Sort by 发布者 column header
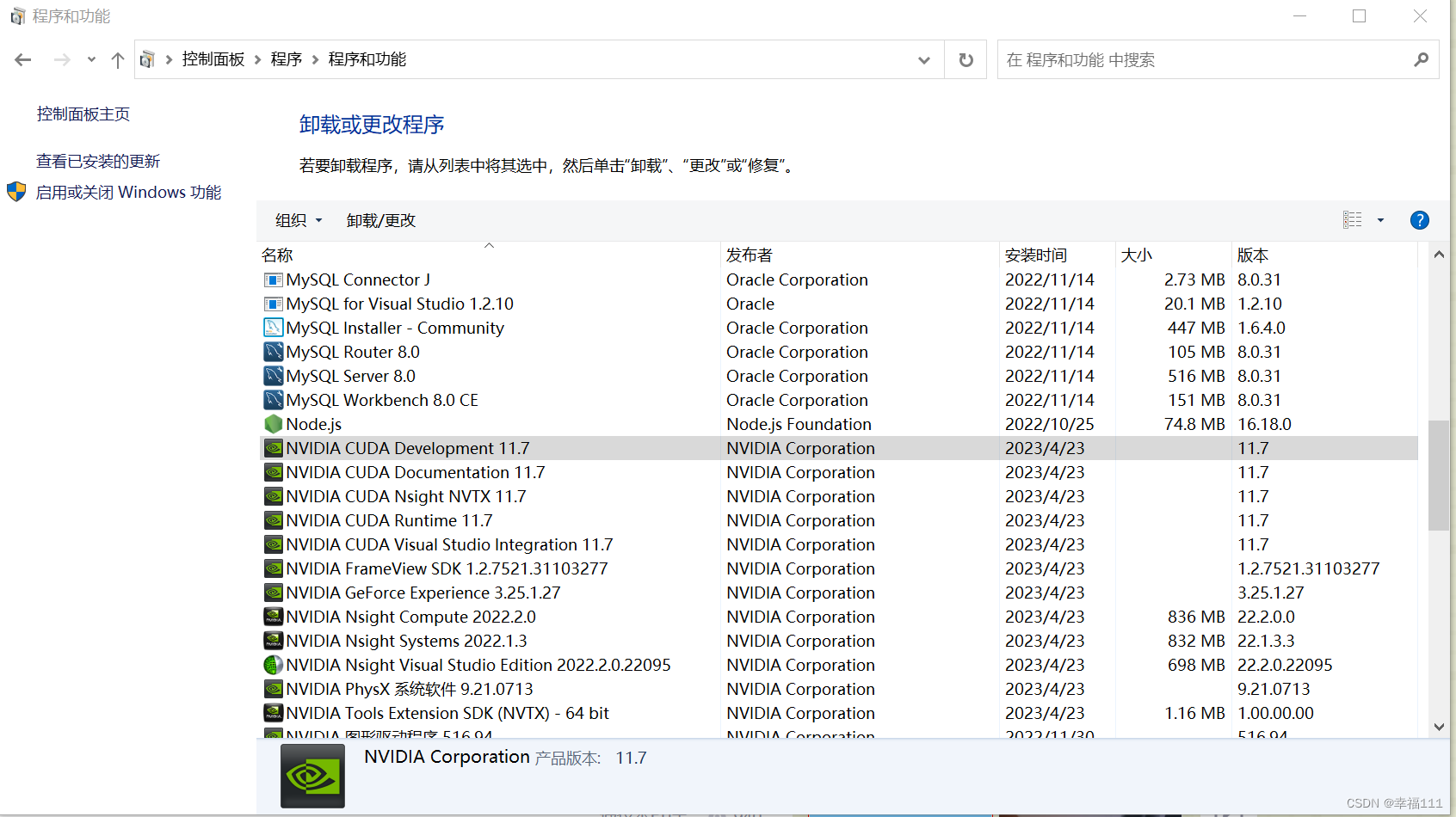The height and width of the screenshot is (817, 1456). (860, 255)
